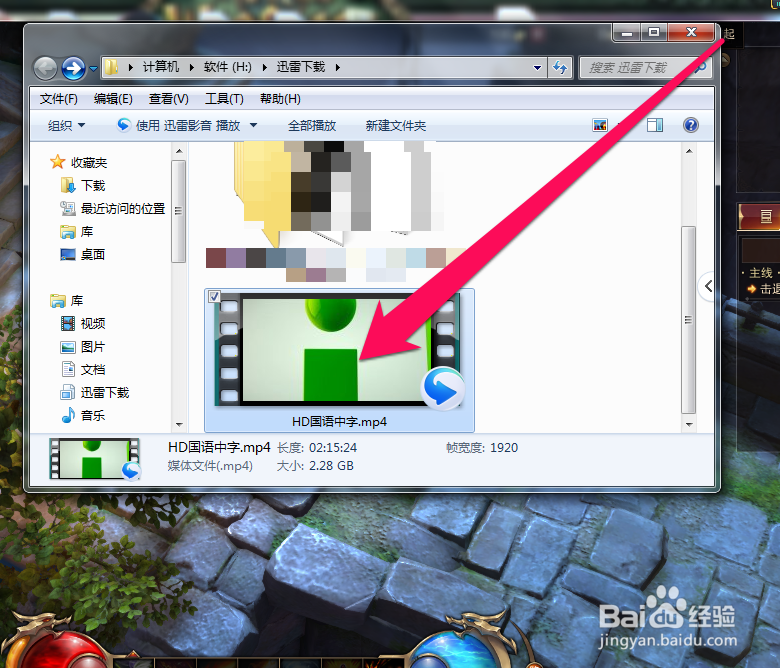
Task: Click the game panel collapse chevron
Action: (x=708, y=286)
